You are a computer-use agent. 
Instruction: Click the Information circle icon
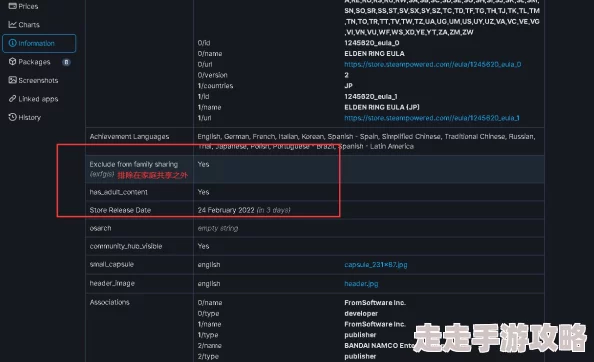pos(13,43)
